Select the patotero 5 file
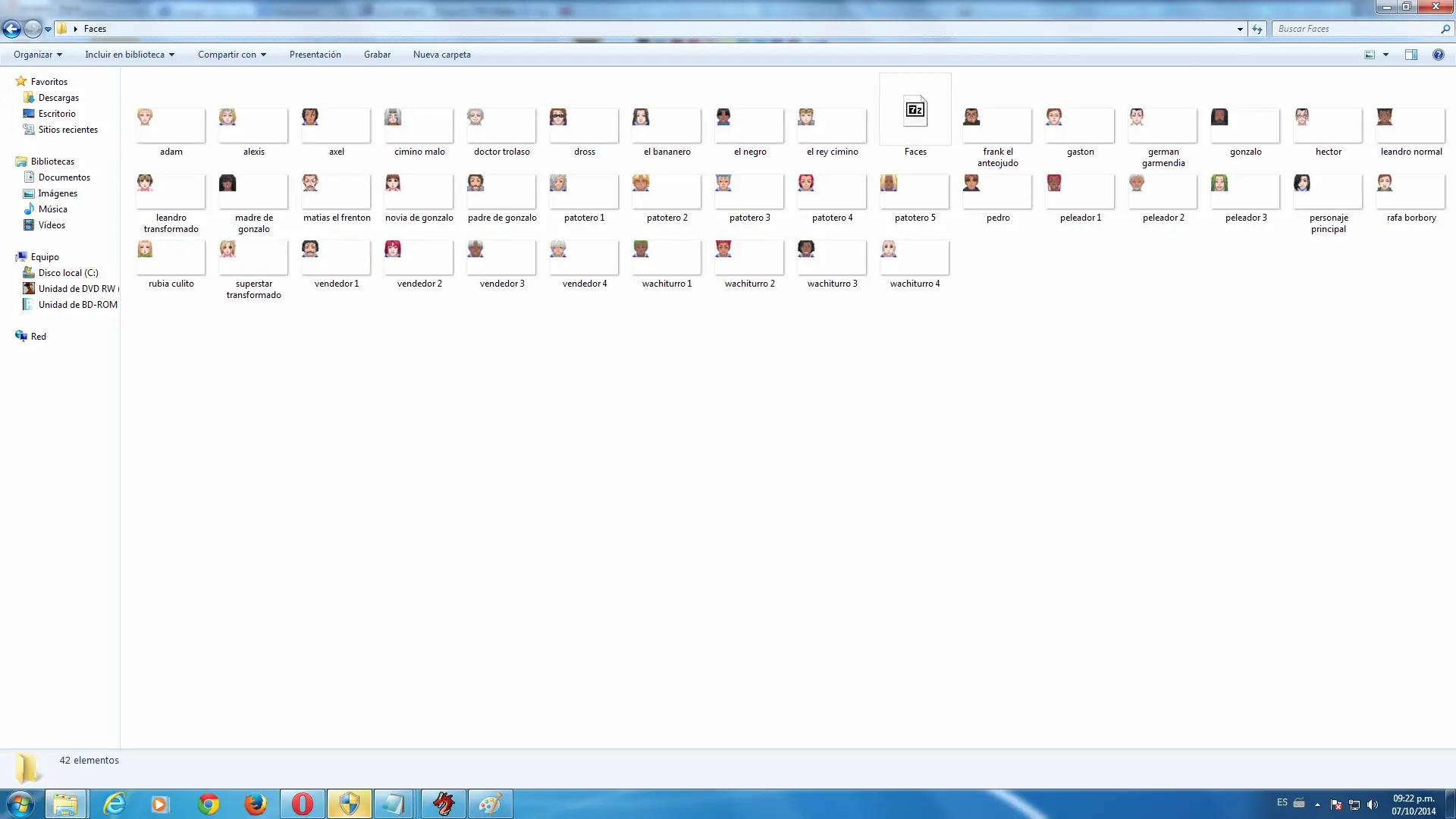 (915, 192)
